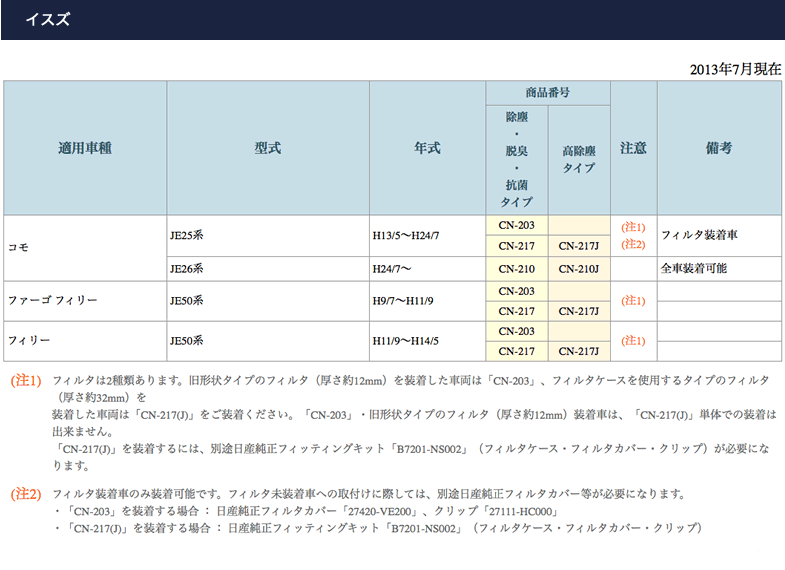Click (注1) in the H9/7〜H11/9 row
The height and width of the screenshot is (570, 785).
point(633,301)
